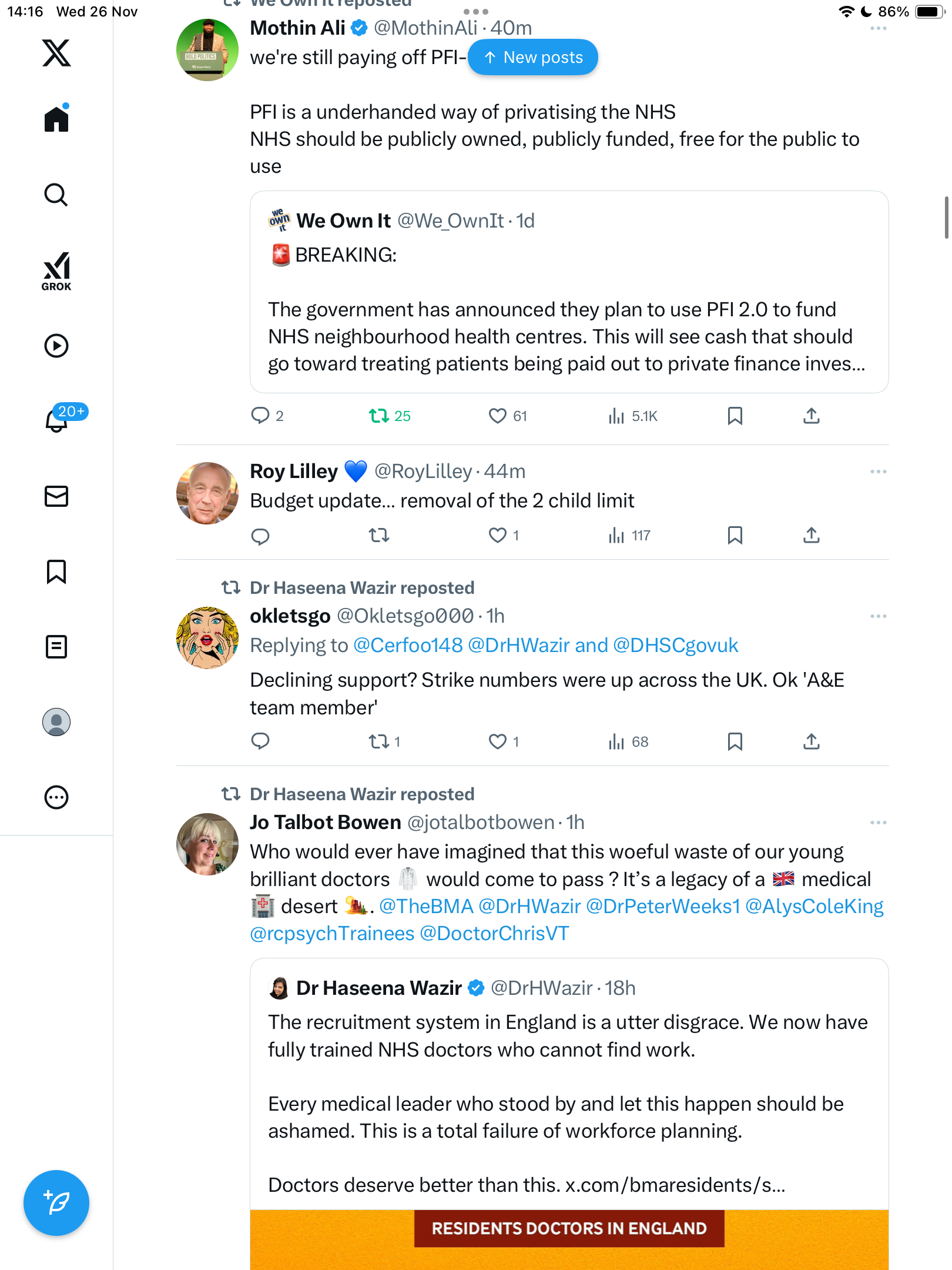Open notifications with 20+ badge
Image resolution: width=952 pixels, height=1270 pixels.
(x=58, y=420)
